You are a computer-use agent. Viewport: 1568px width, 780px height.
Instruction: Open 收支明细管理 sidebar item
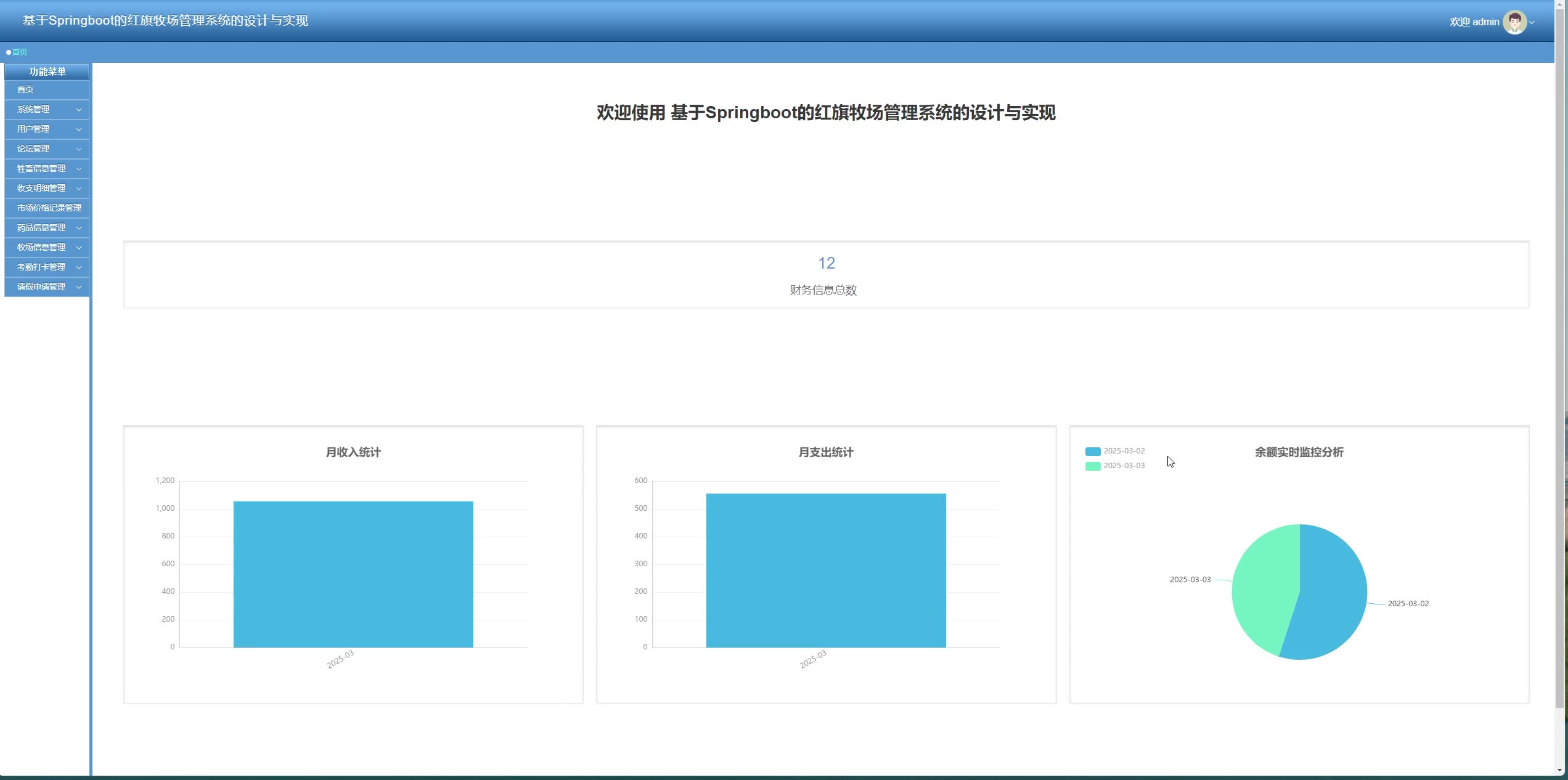(x=41, y=189)
